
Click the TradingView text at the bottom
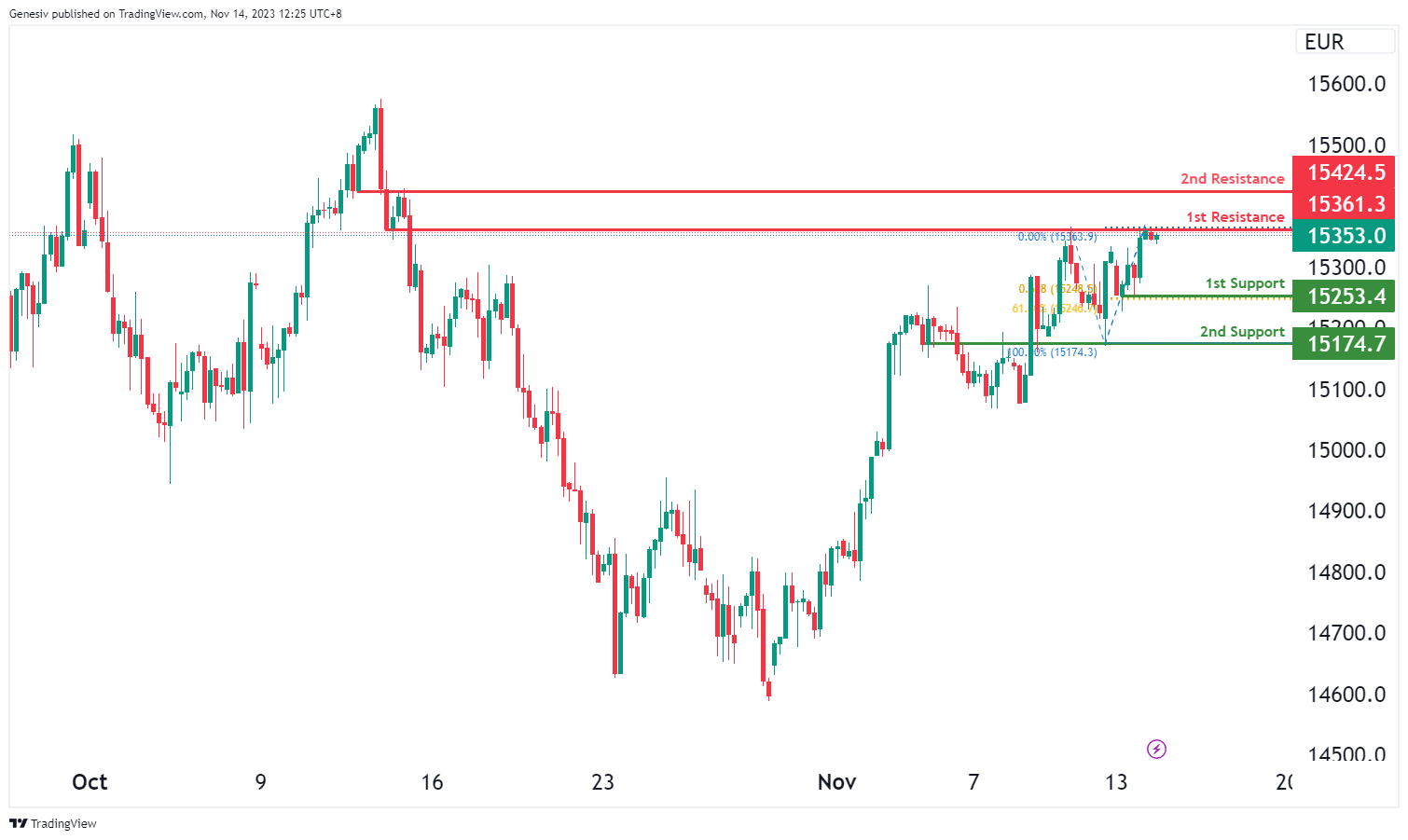[x=63, y=823]
